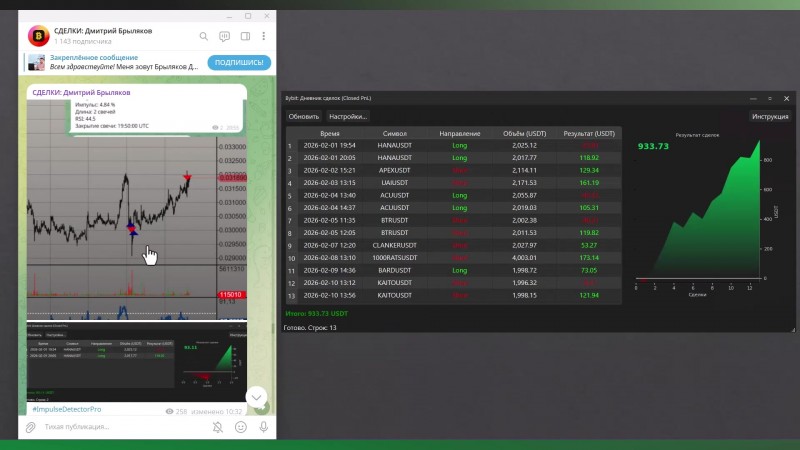Image resolution: width=800 pixels, height=450 pixels.
Task: Open the #ImpulseDetectorPro hashtag link
Action: pos(67,409)
